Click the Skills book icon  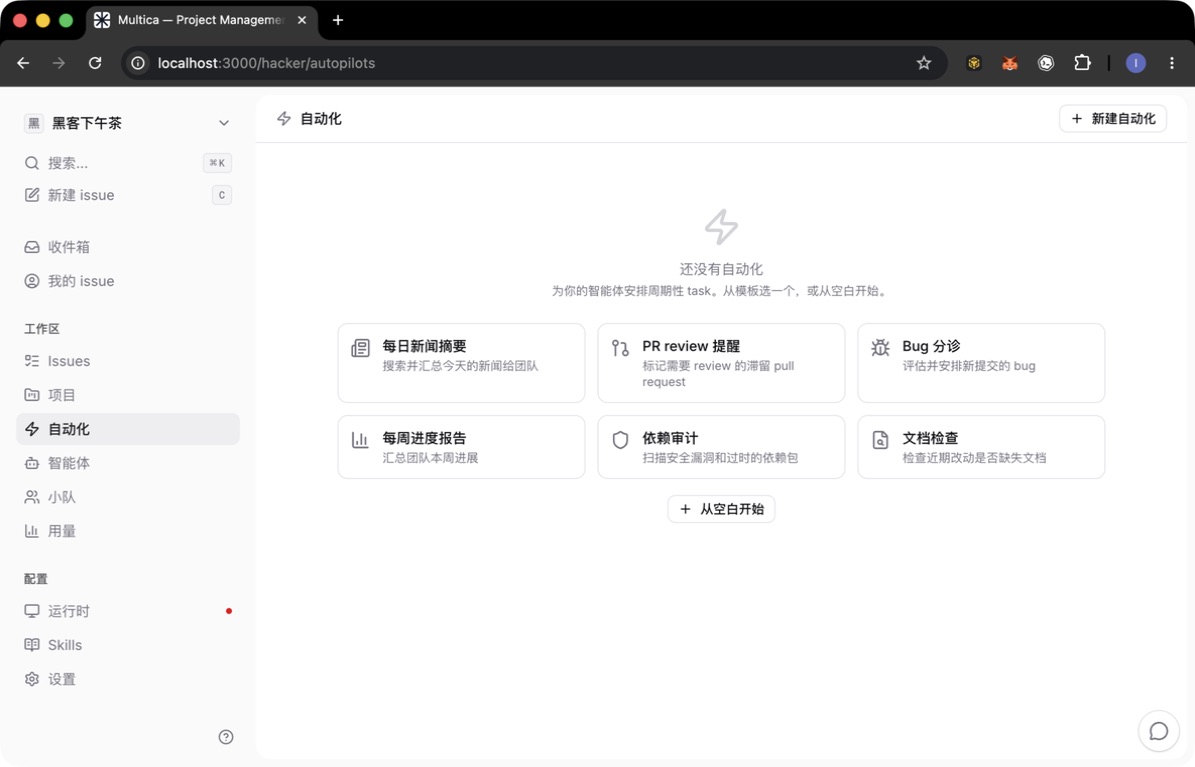pos(32,645)
